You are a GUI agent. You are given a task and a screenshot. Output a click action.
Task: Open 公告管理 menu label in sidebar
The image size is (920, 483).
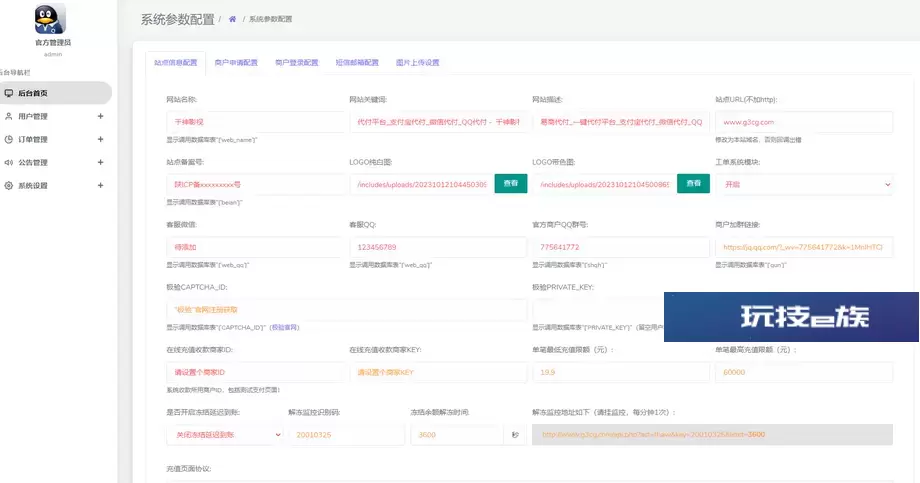[33, 163]
